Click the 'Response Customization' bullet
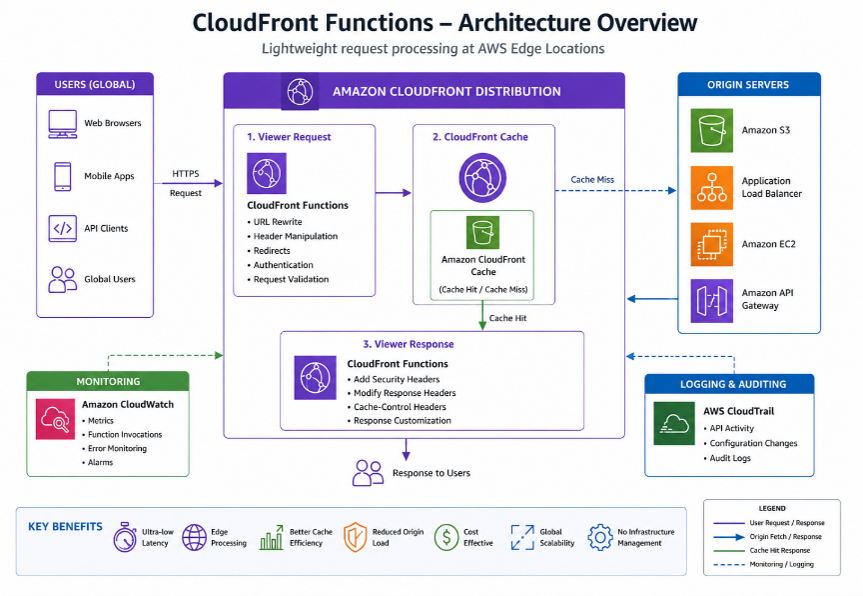The height and width of the screenshot is (596, 863). [x=400, y=420]
